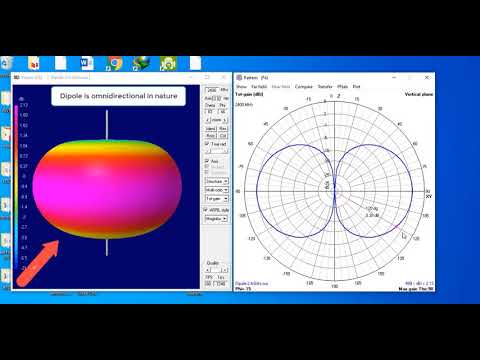Click the Quality scrollbar left arrow
The height and width of the screenshot is (360, 480).
[207, 270]
